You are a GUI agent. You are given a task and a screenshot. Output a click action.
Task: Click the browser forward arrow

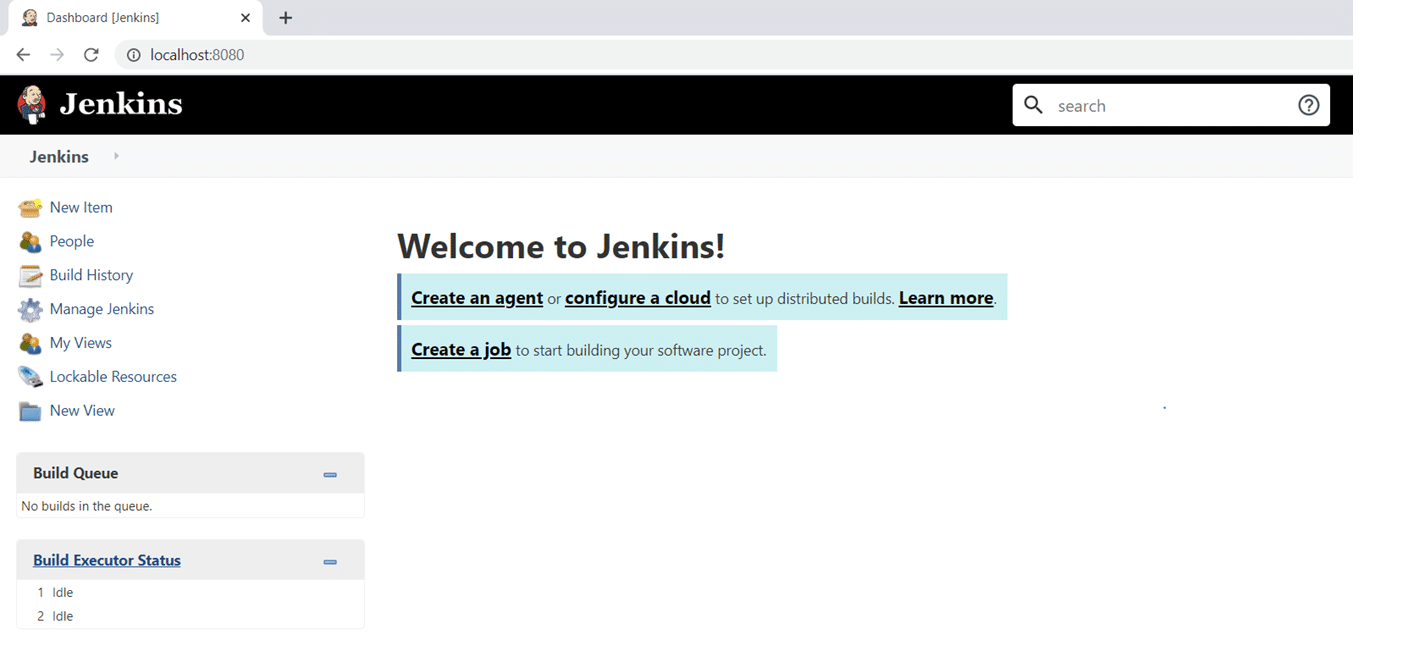tap(57, 55)
